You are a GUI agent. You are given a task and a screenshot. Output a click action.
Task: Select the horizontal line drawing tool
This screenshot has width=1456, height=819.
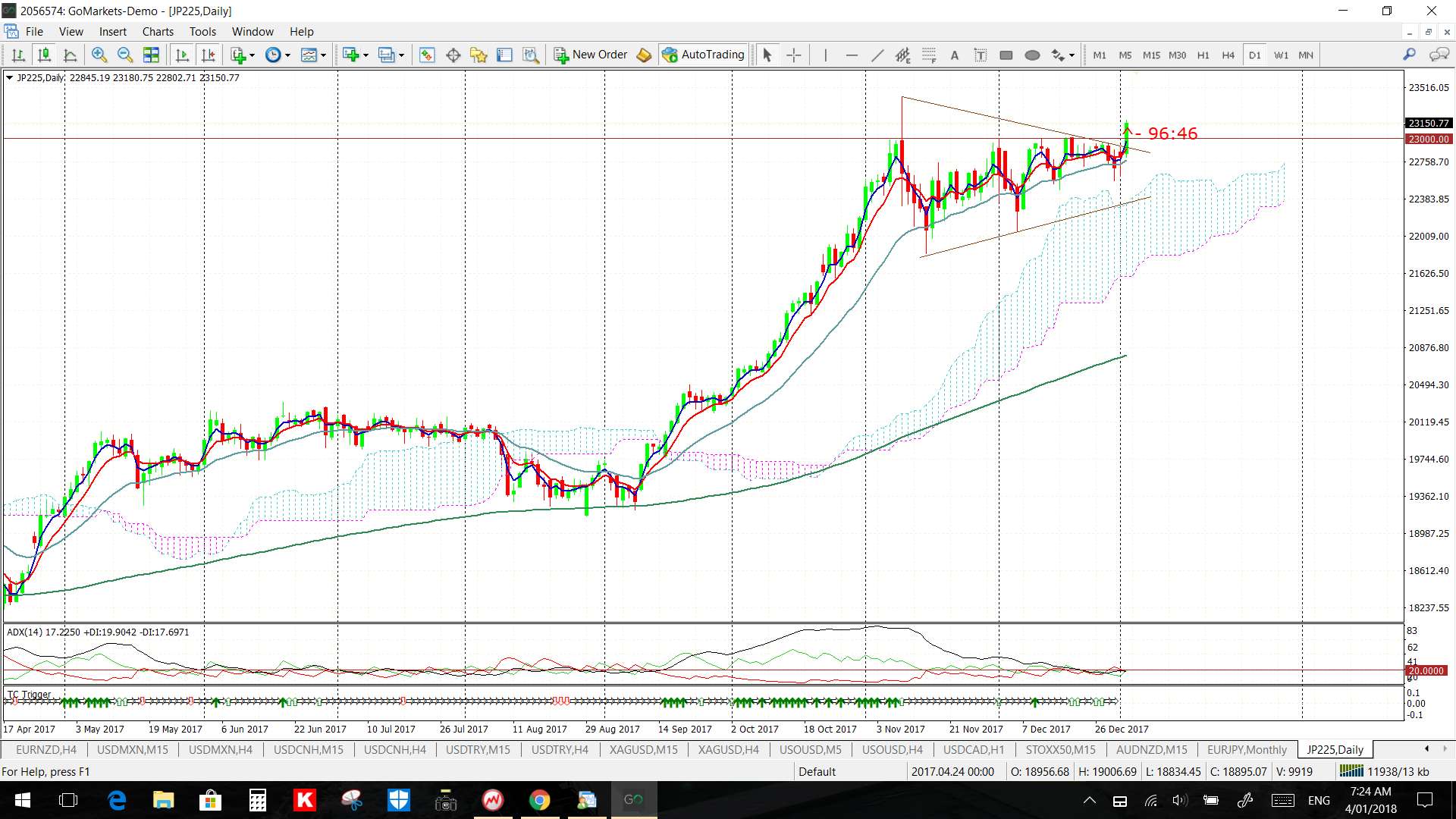tap(852, 55)
